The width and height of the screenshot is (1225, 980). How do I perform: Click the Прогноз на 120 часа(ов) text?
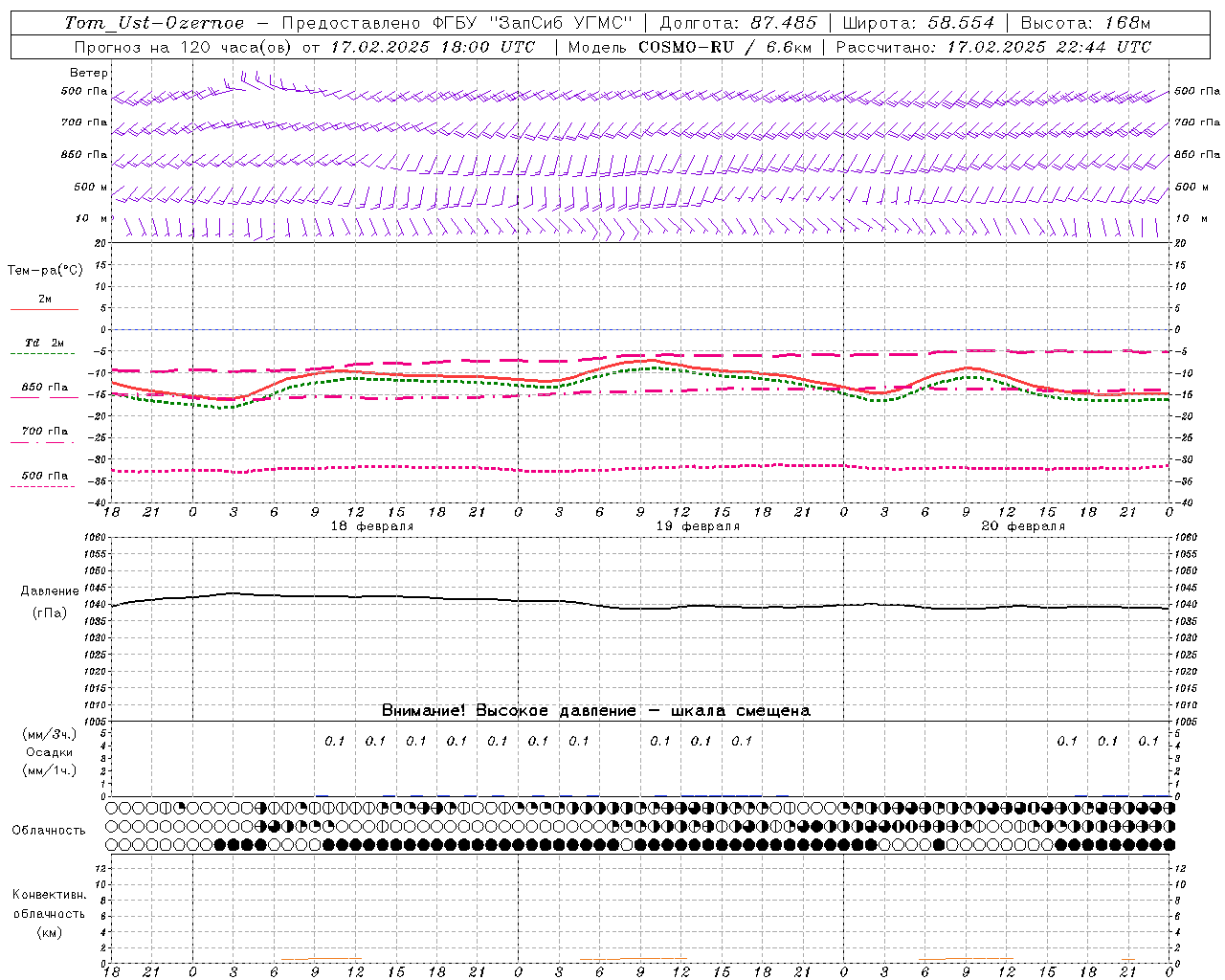click(x=184, y=47)
